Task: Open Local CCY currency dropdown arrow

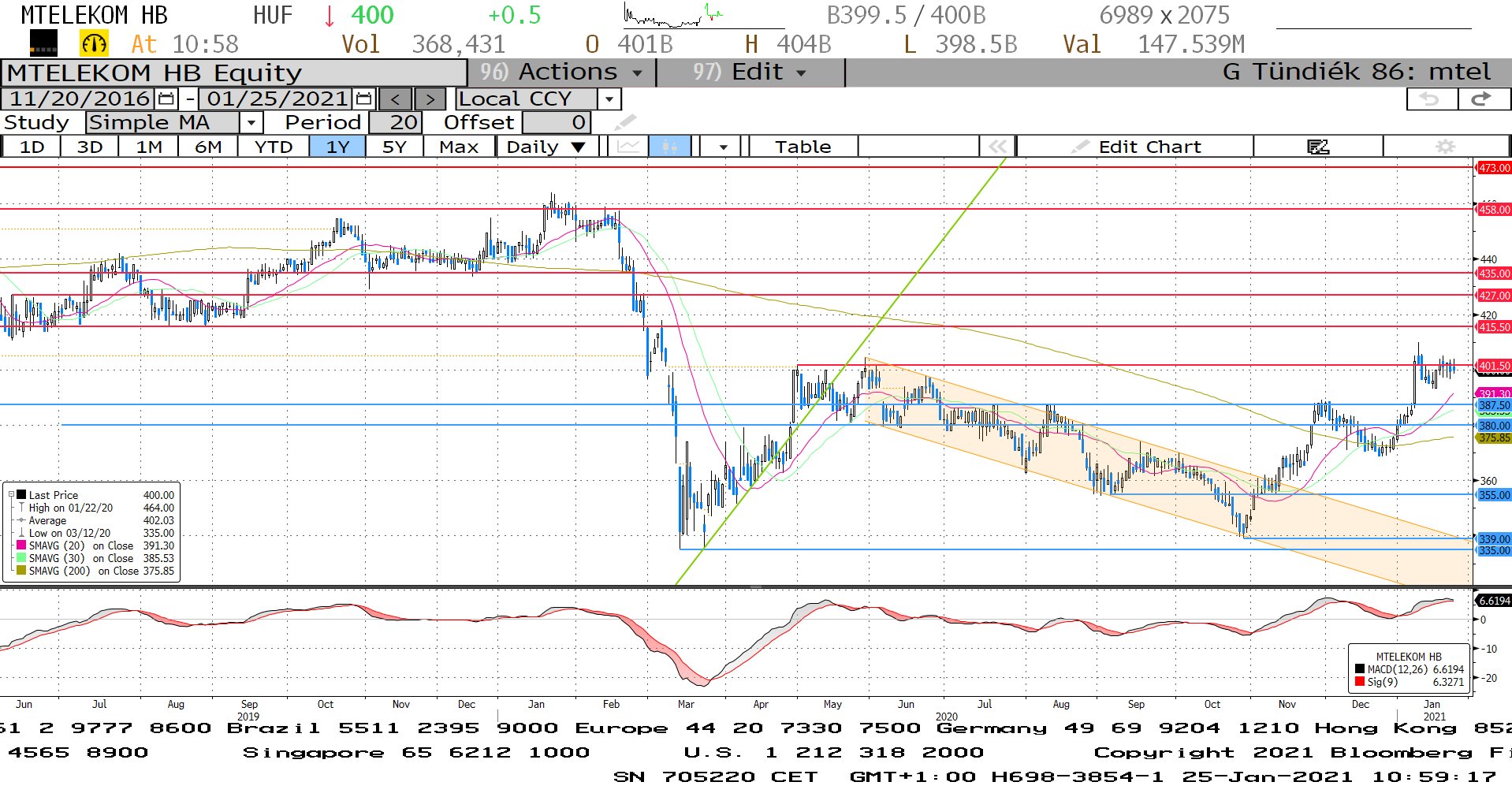Action: (x=609, y=99)
